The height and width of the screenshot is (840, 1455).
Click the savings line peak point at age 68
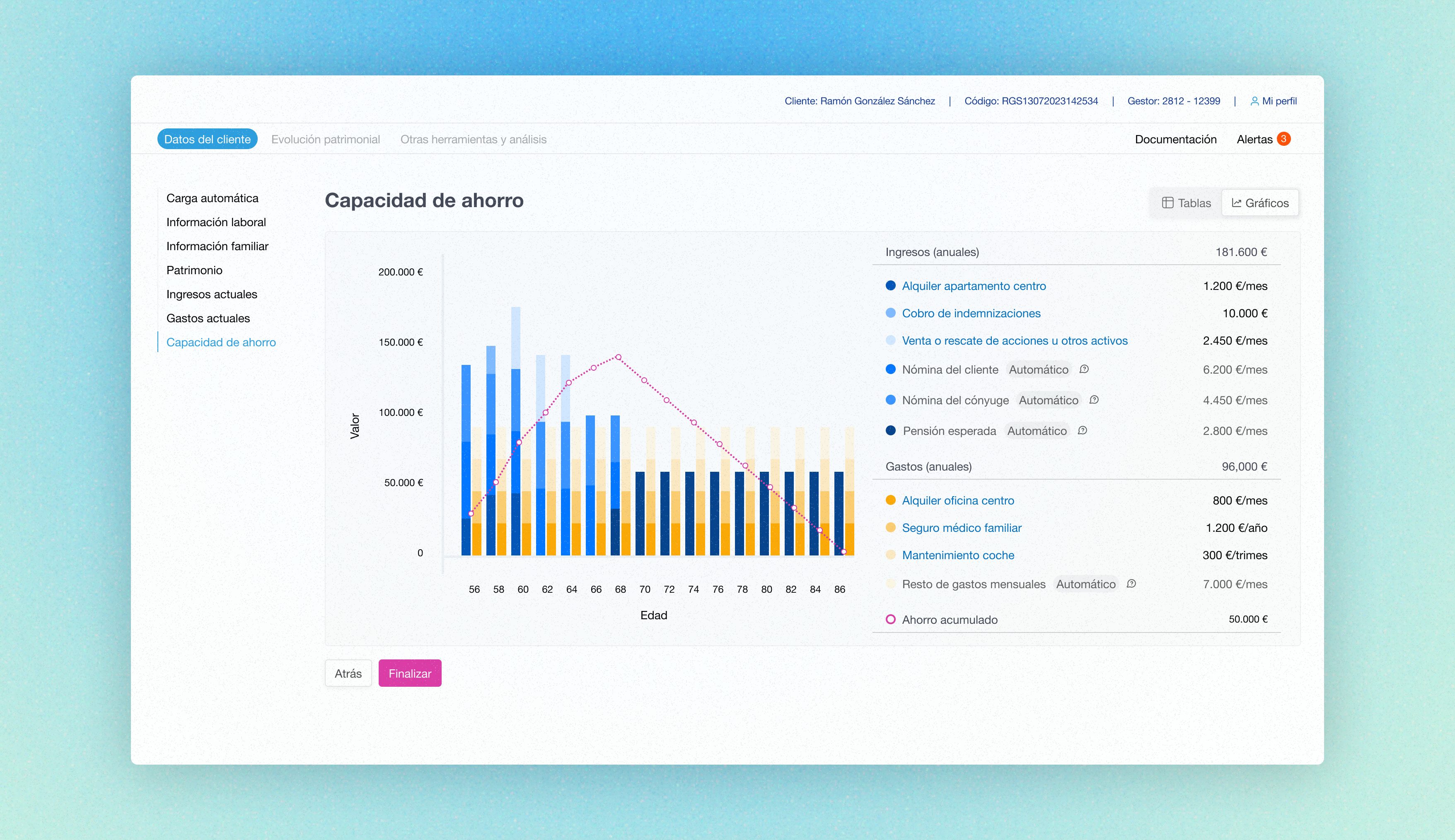619,357
